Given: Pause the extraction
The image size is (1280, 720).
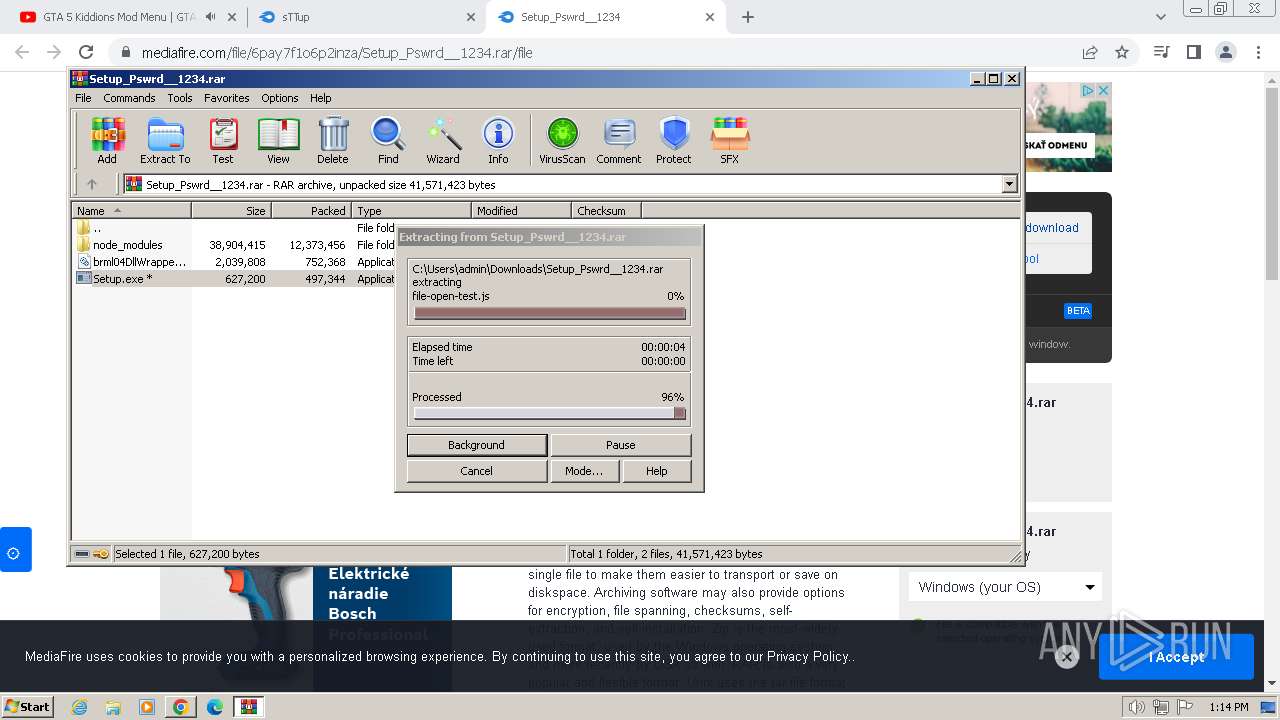Looking at the screenshot, I should (x=620, y=445).
